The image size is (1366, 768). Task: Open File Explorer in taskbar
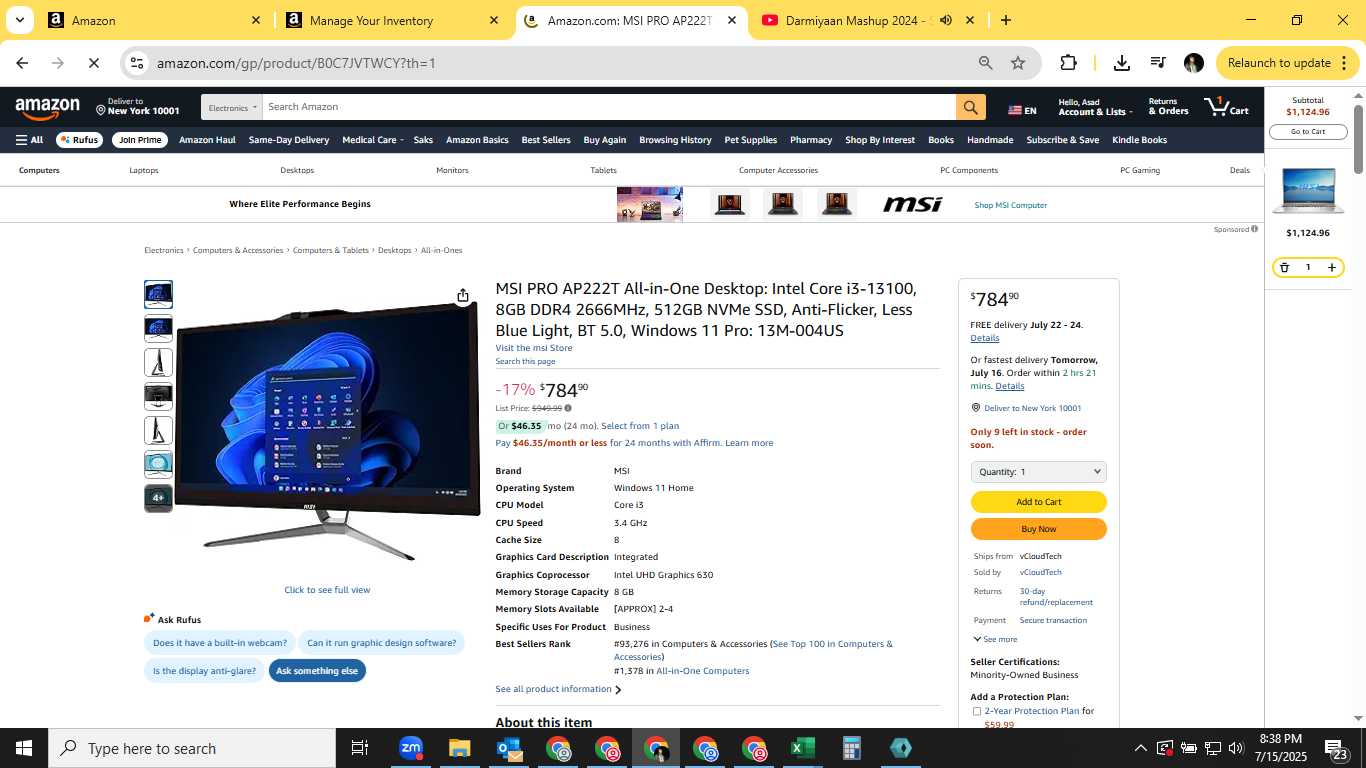[459, 748]
